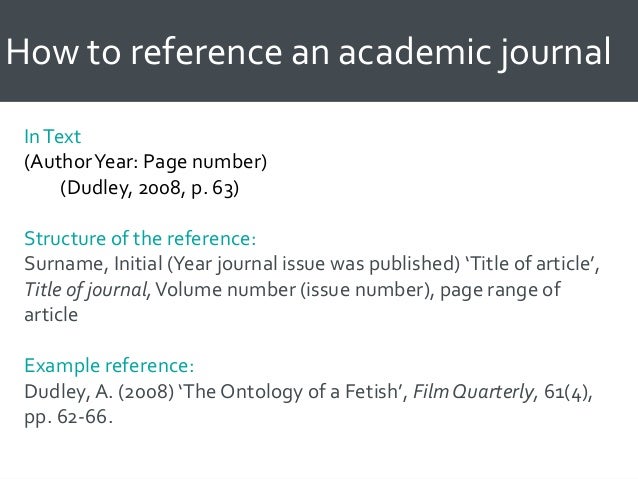Image resolution: width=638 pixels, height=479 pixels.
Task: Click the '(Dudley, 2008, p. 63)' citation example
Action: click(x=150, y=186)
